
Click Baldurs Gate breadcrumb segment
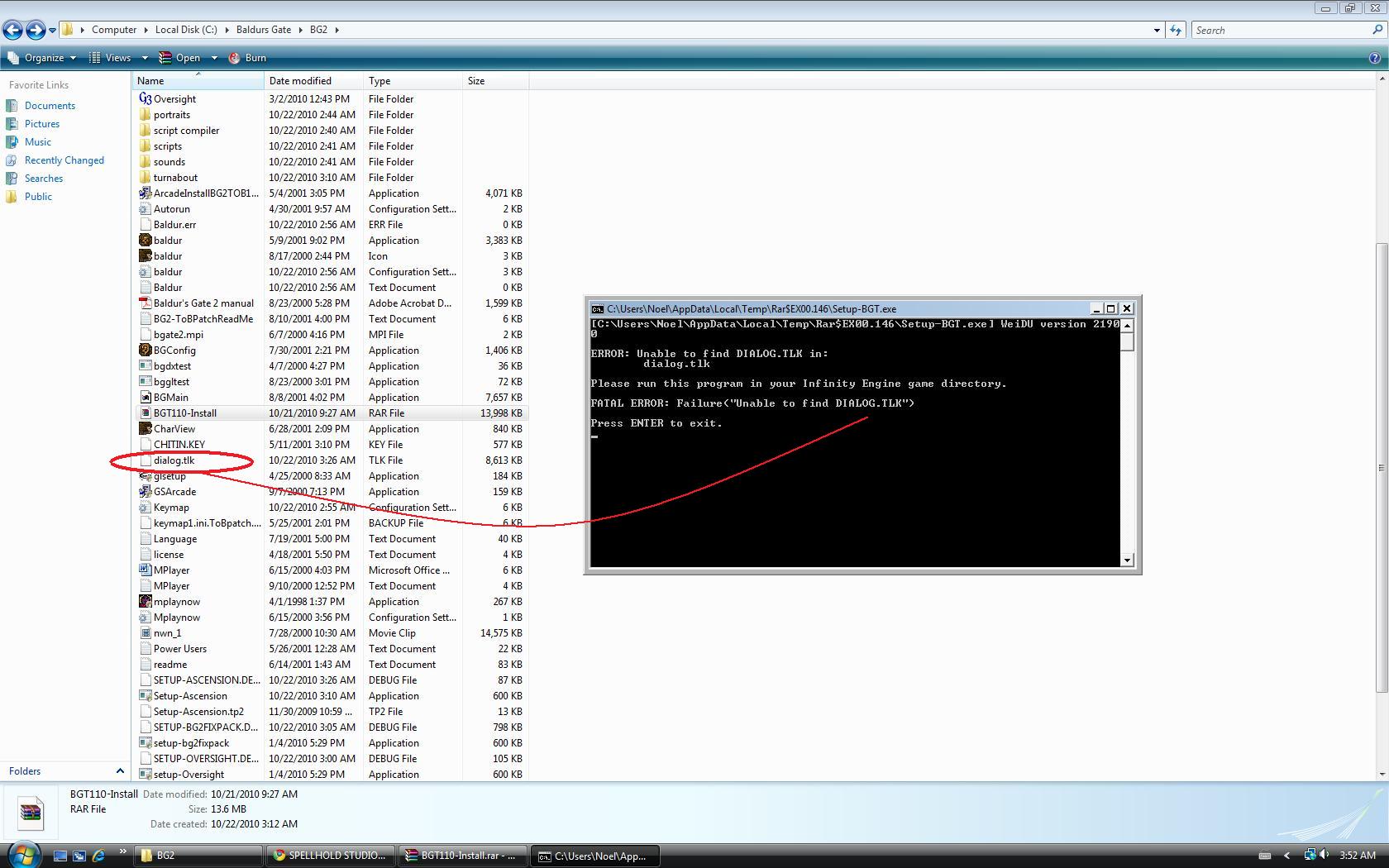coord(264,30)
